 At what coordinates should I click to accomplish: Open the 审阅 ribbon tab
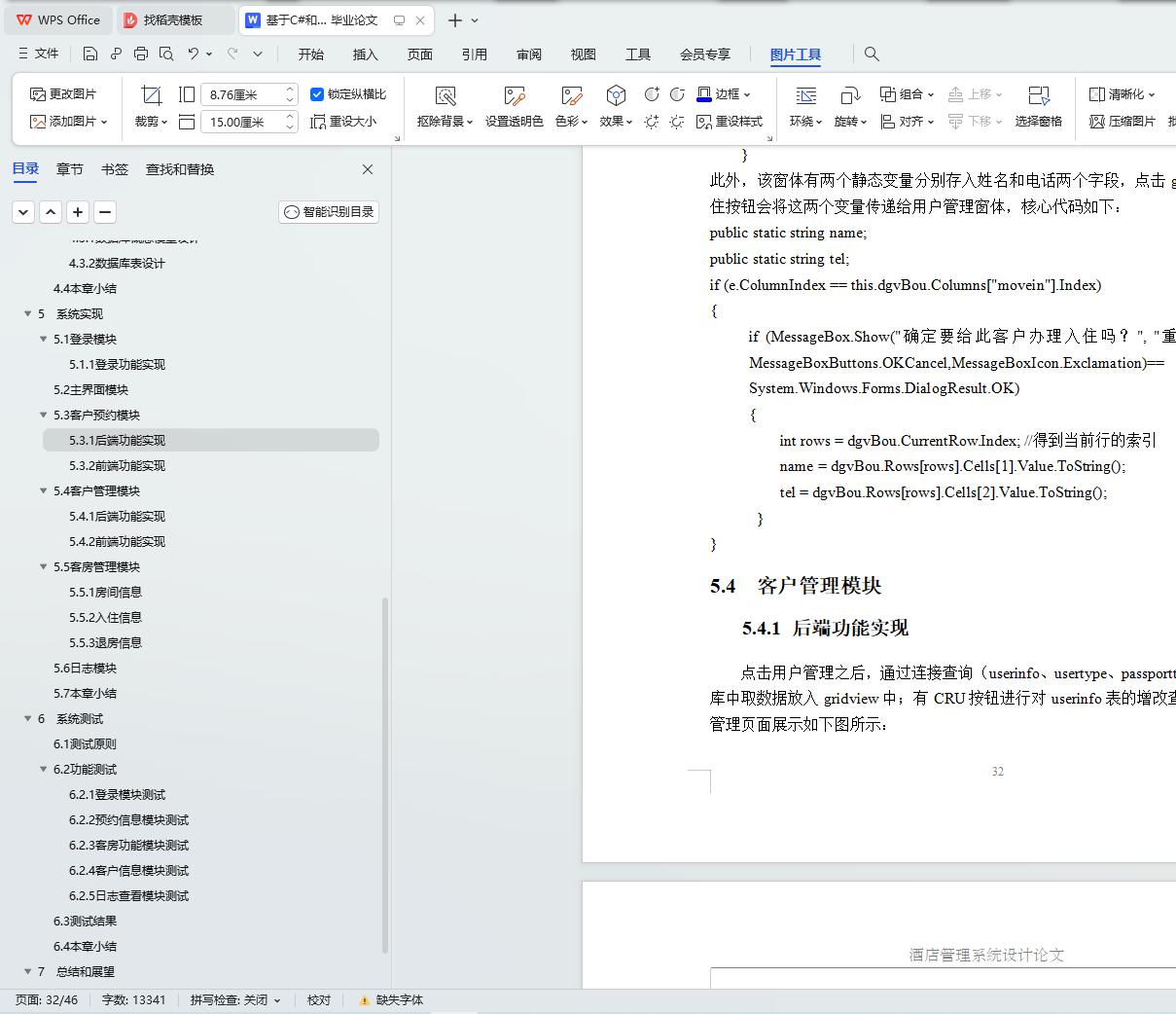(529, 54)
